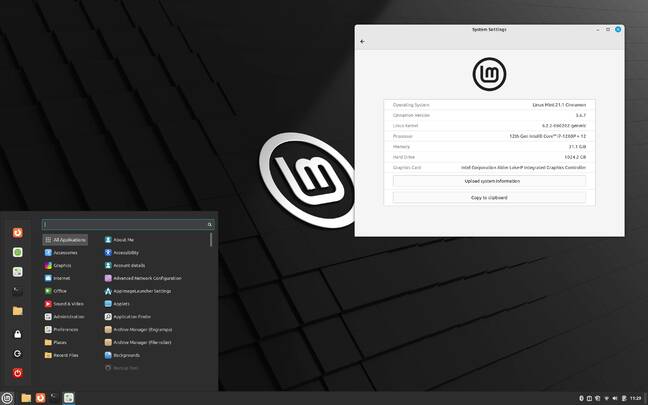
Task: Open the network icon in system tray
Action: pyautogui.click(x=606, y=398)
